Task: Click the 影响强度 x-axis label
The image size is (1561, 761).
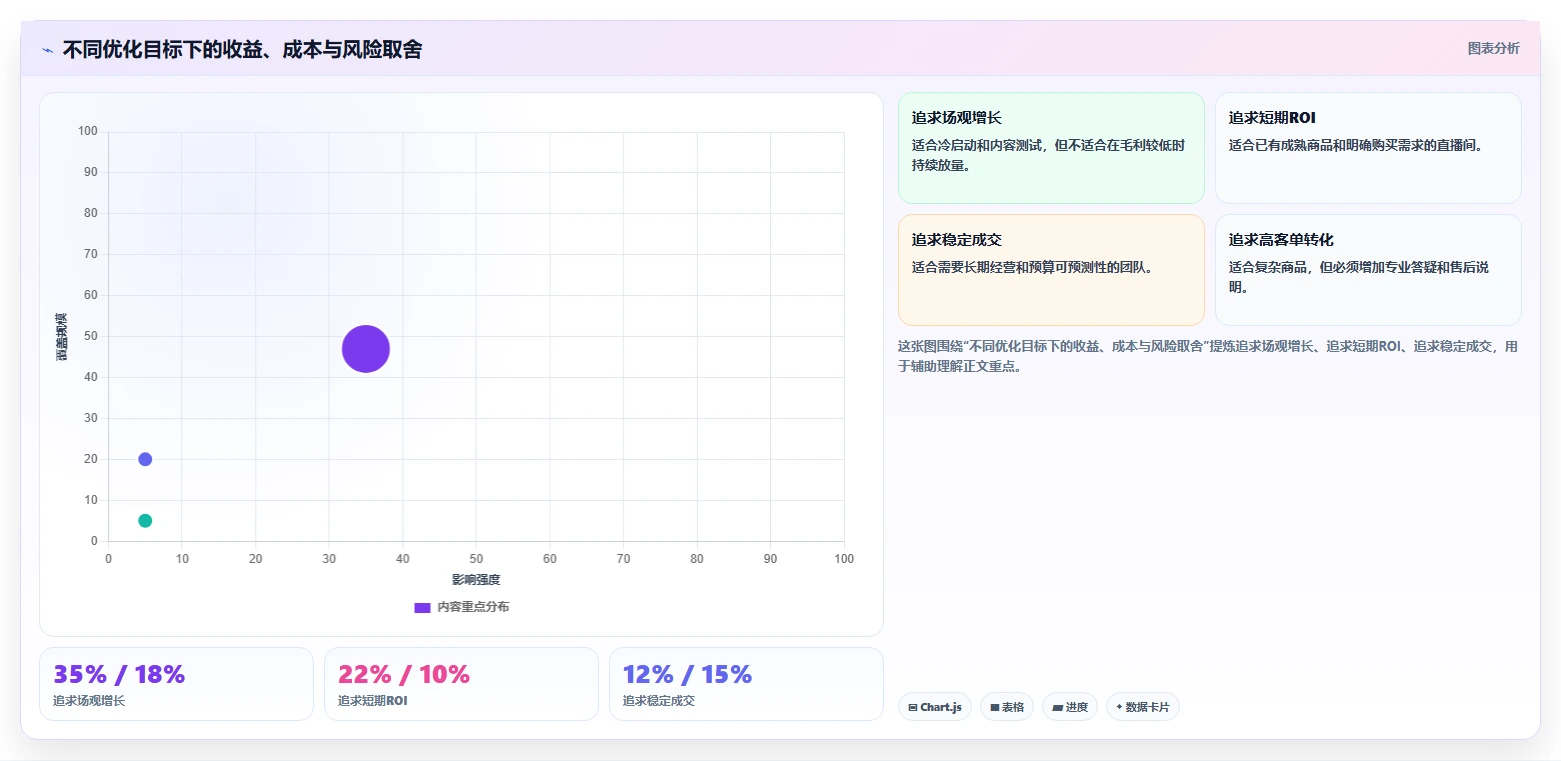Action: click(x=476, y=580)
